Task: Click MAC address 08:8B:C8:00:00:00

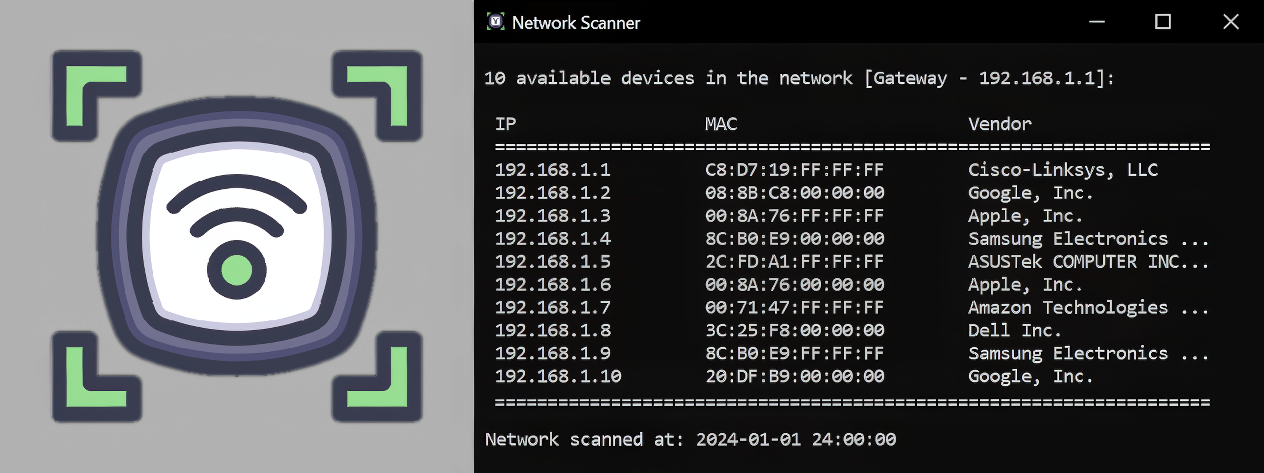Action: tap(795, 193)
